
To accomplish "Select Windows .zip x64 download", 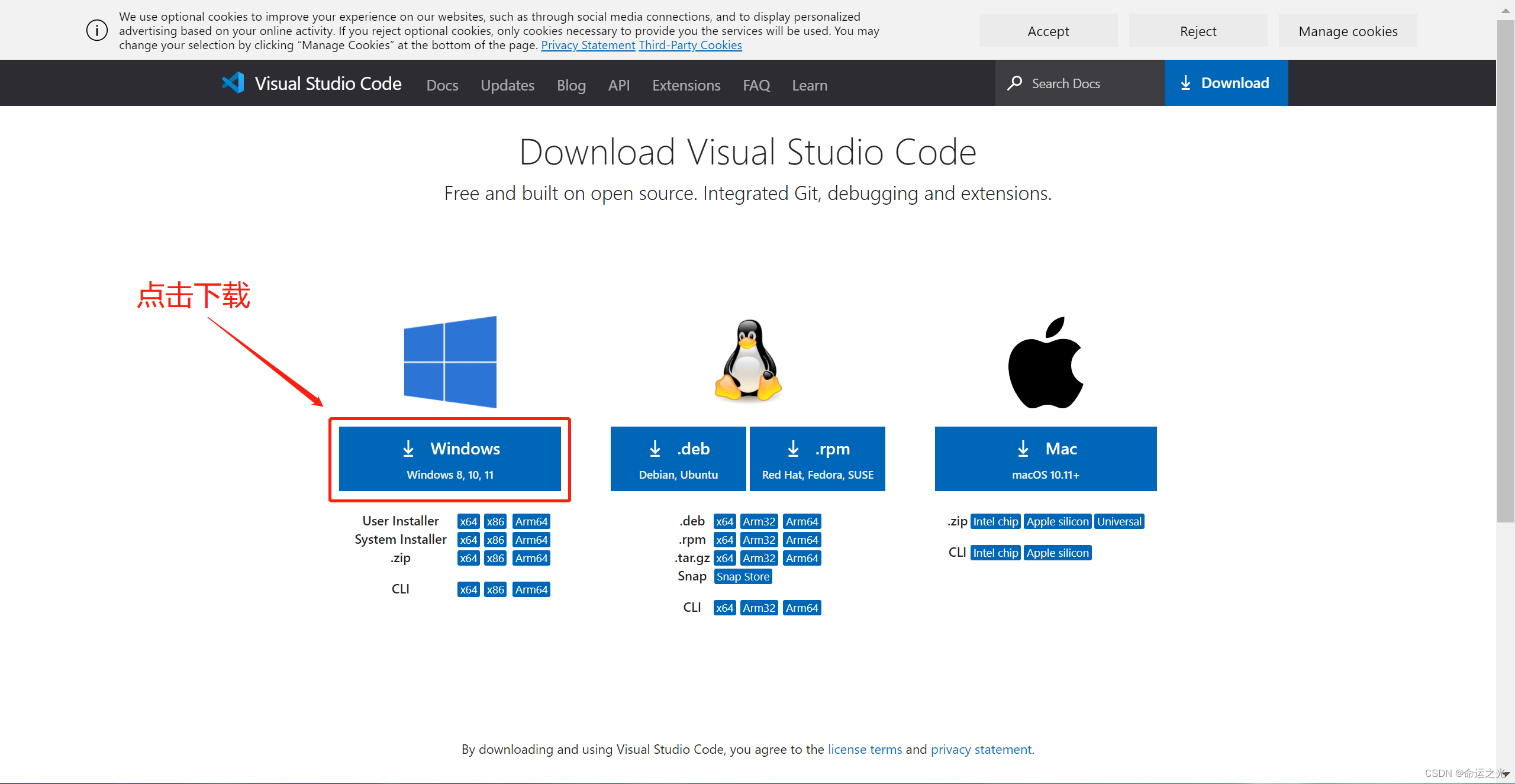I will pos(468,558).
